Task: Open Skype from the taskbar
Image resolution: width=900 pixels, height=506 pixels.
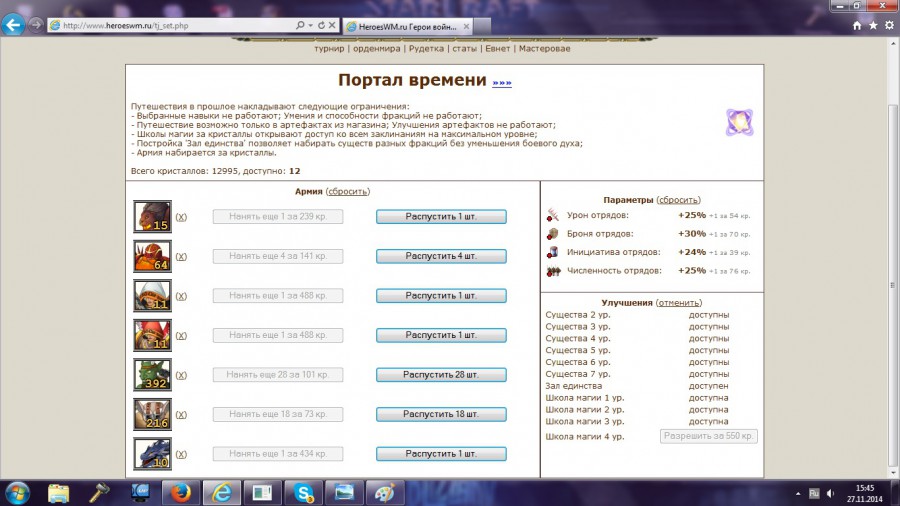Action: (x=300, y=492)
